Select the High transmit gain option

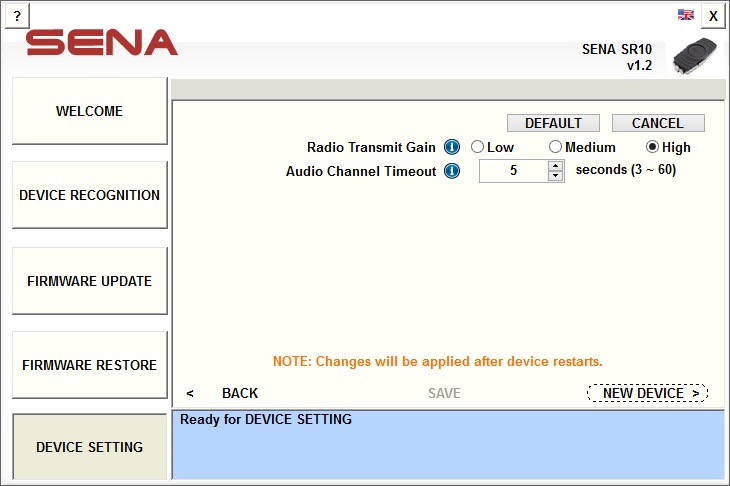point(668,147)
